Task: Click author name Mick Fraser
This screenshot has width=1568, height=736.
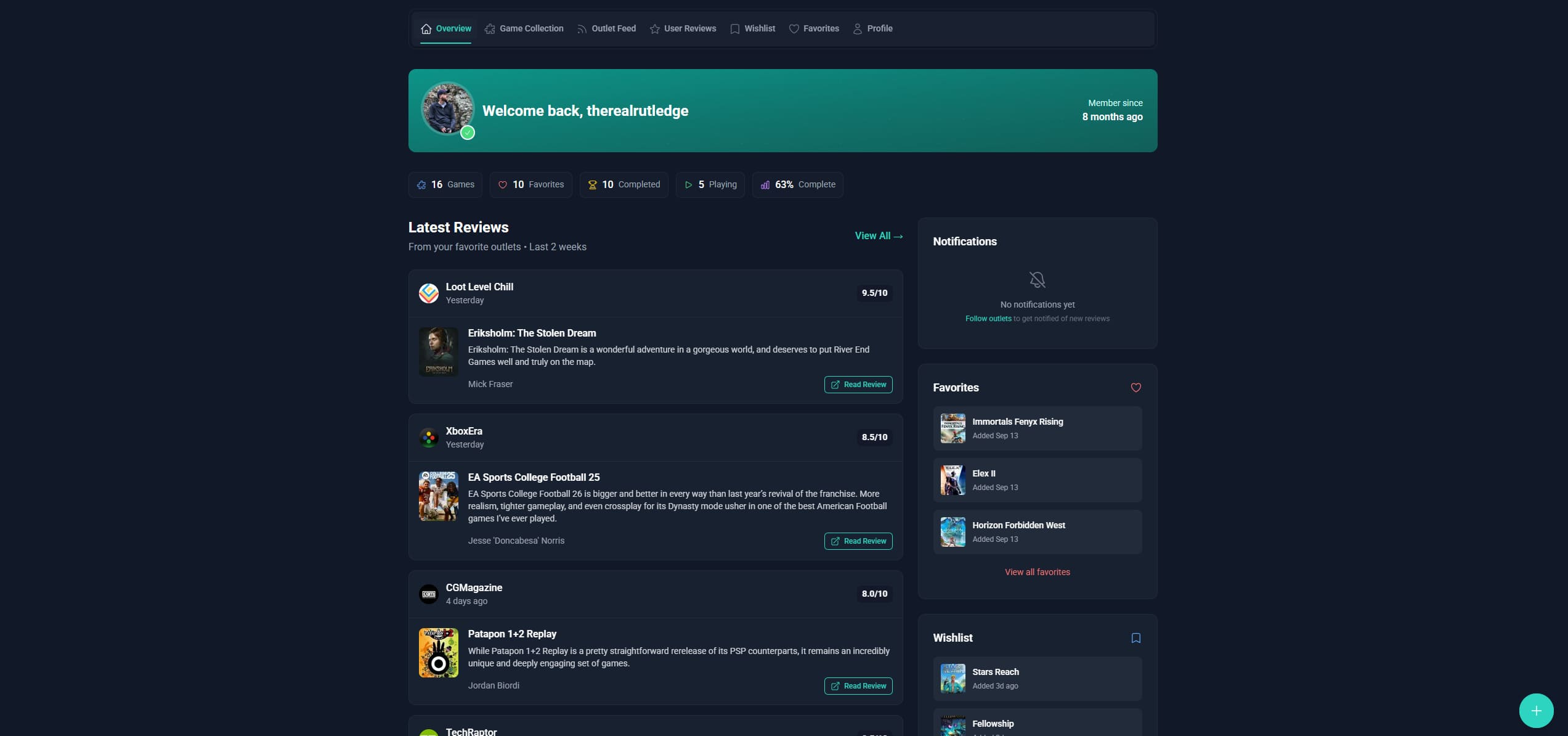Action: 490,384
